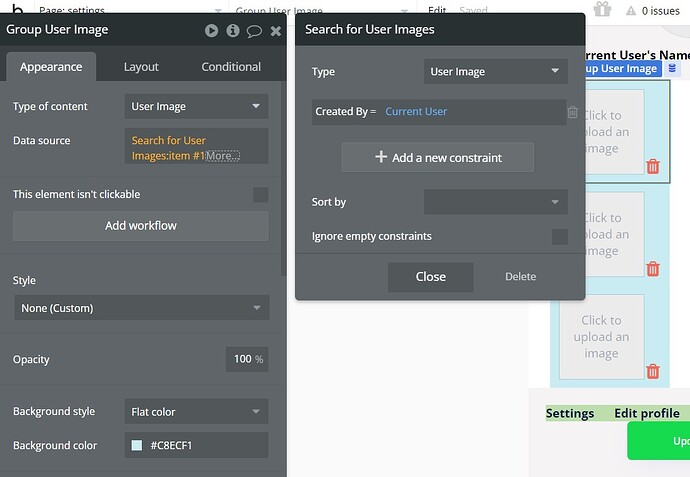Open comments bubble icon in property editor header

point(254,31)
